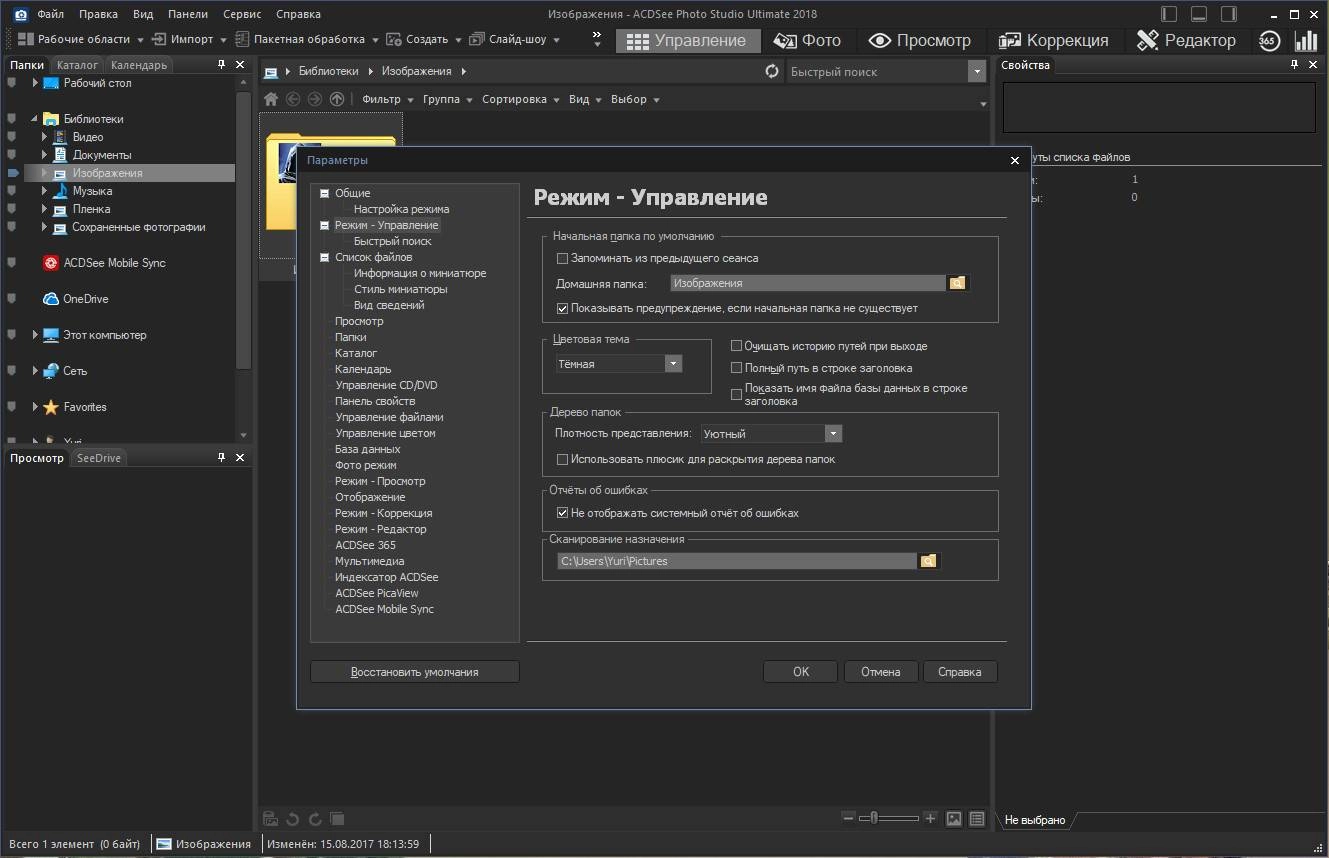Click the Домашняя папка path field
Screen dimensions: 1329x858
coord(808,283)
